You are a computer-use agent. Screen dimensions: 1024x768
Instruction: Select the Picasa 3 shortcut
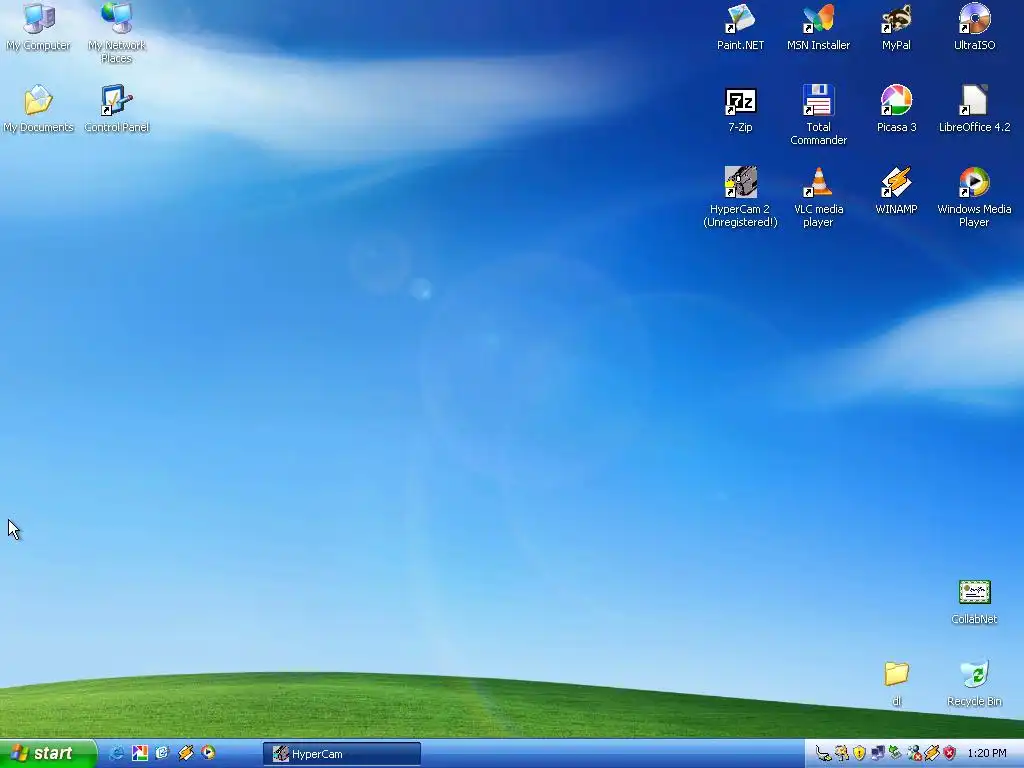click(896, 108)
